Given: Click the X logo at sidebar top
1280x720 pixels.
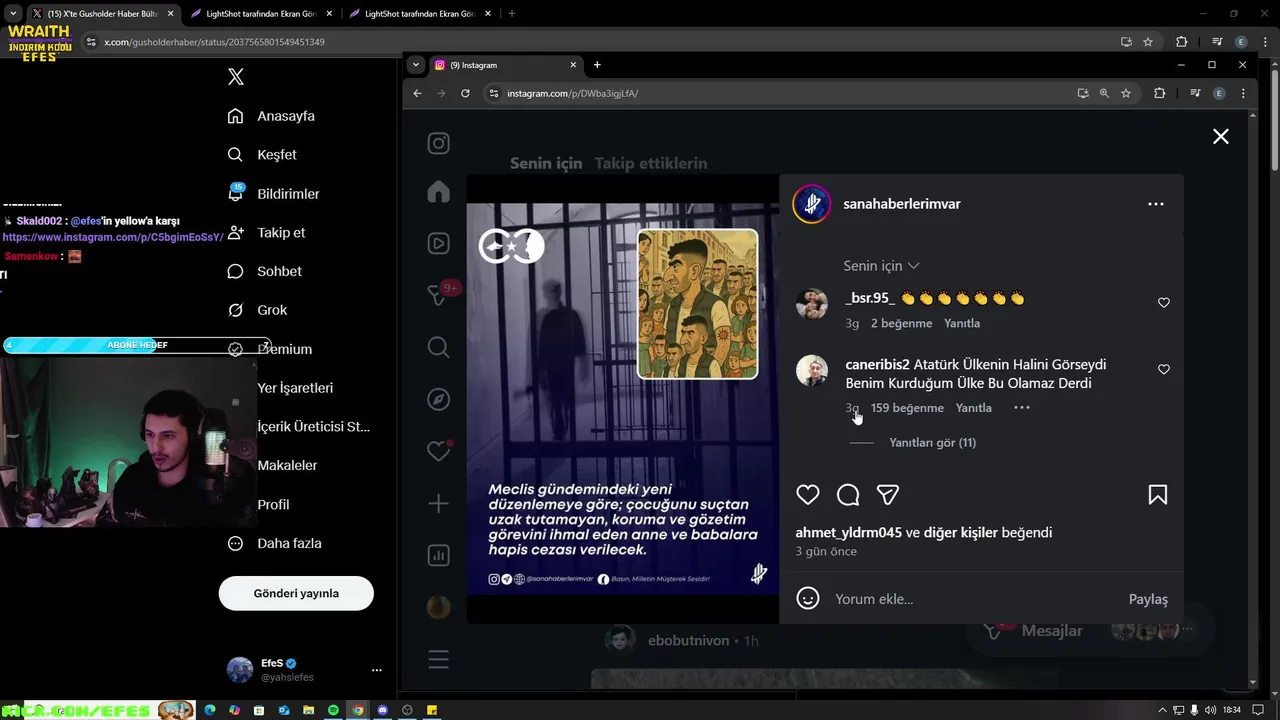Looking at the screenshot, I should point(236,77).
